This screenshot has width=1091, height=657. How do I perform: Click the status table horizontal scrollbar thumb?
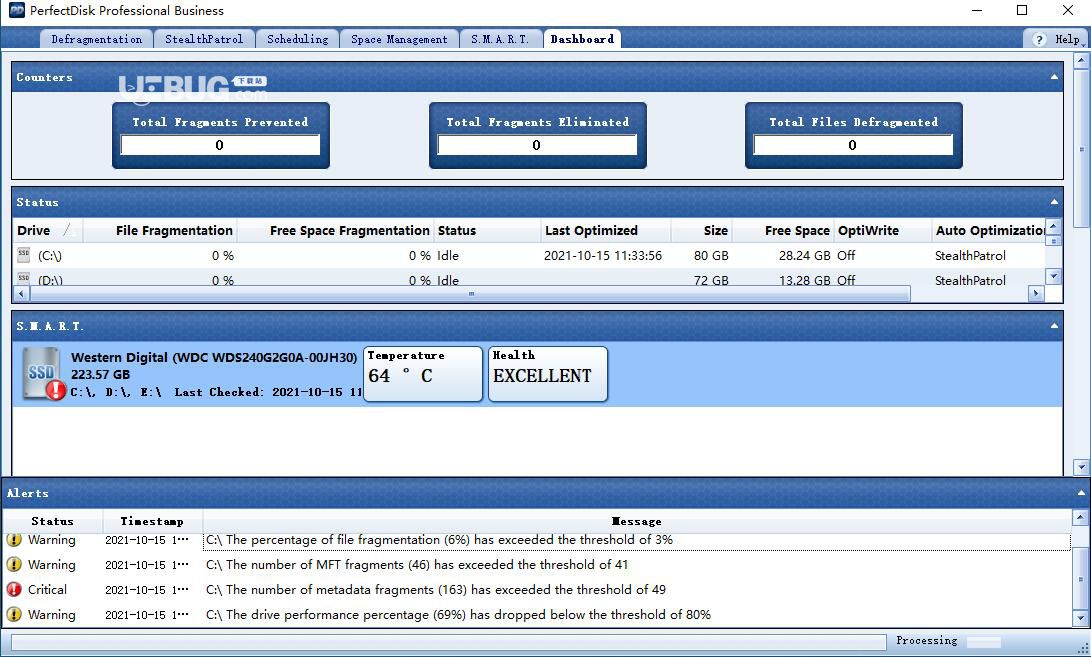coord(470,294)
